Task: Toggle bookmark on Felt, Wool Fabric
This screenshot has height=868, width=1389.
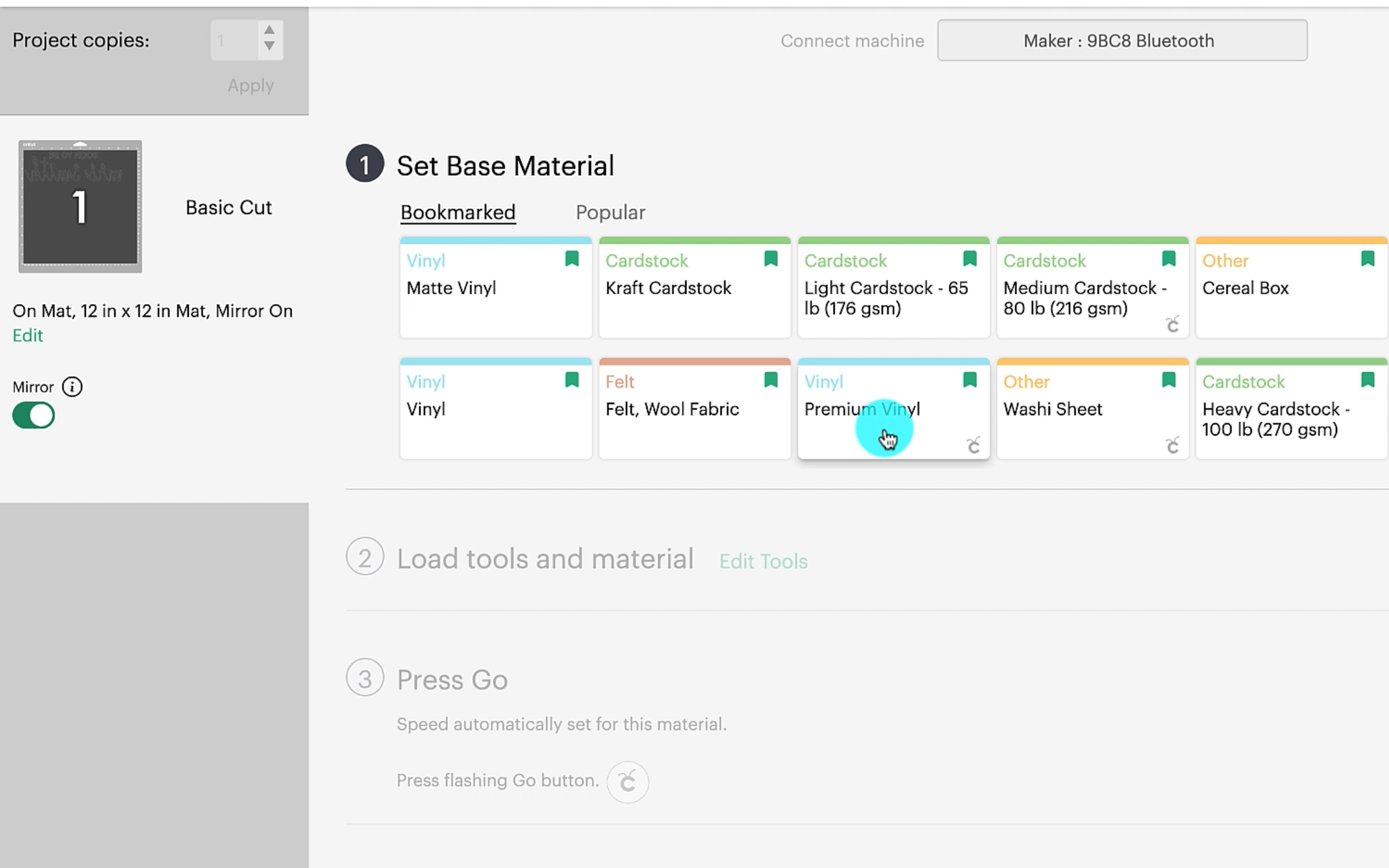Action: [770, 379]
